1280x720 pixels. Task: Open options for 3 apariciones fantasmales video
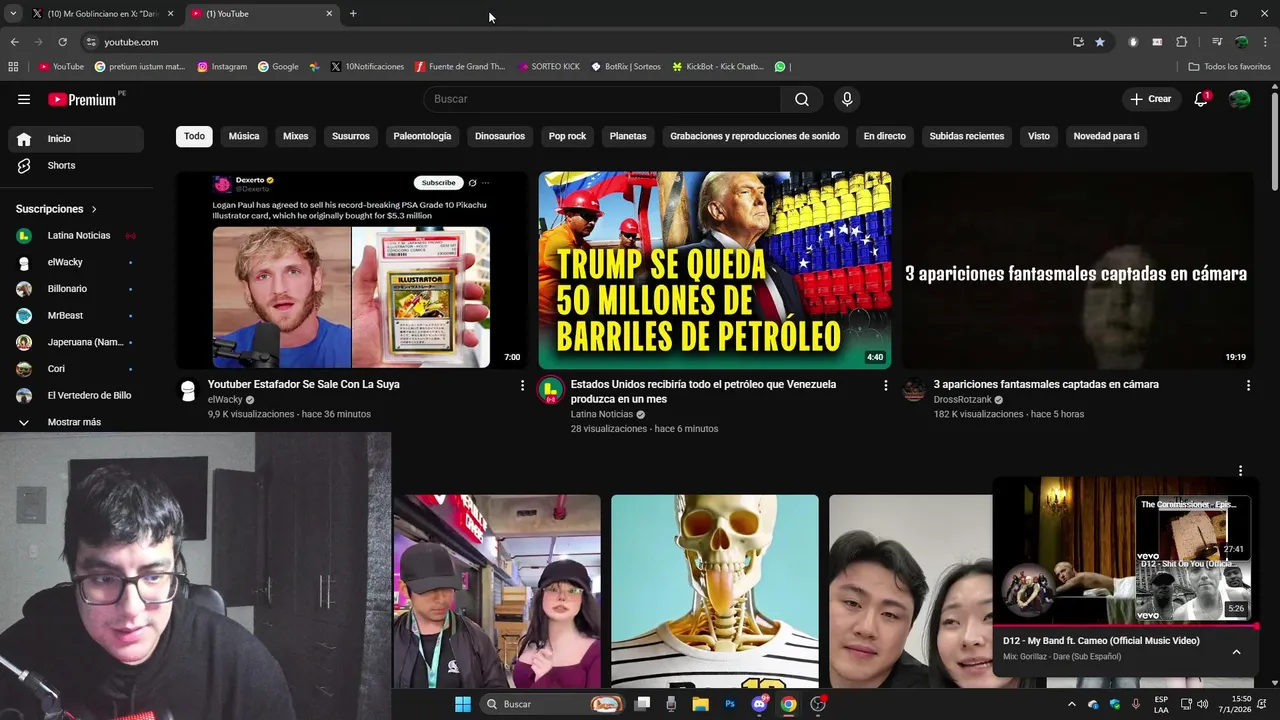click(1248, 385)
